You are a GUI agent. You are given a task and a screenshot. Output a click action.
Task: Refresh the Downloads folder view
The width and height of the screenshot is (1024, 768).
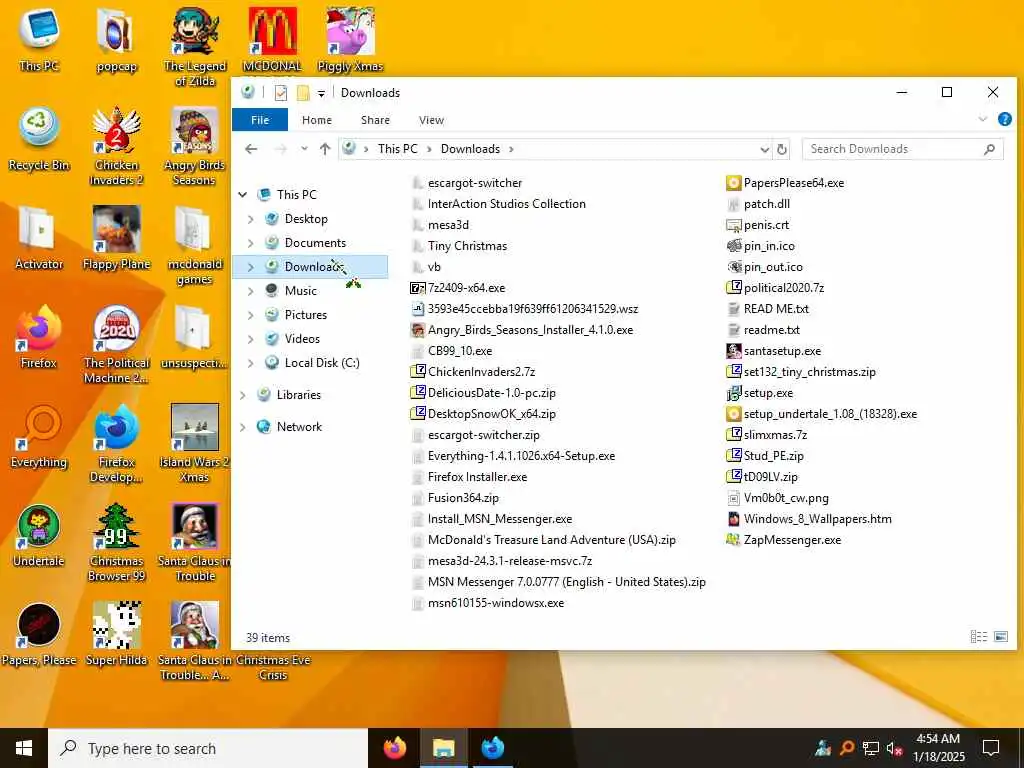coord(782,149)
